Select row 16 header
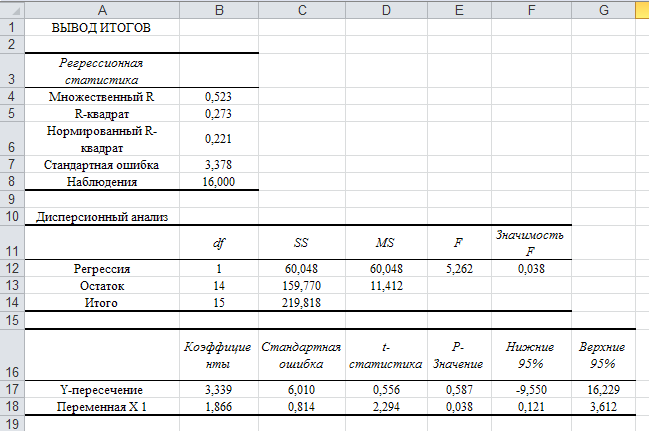The height and width of the screenshot is (431, 649). [x=12, y=355]
